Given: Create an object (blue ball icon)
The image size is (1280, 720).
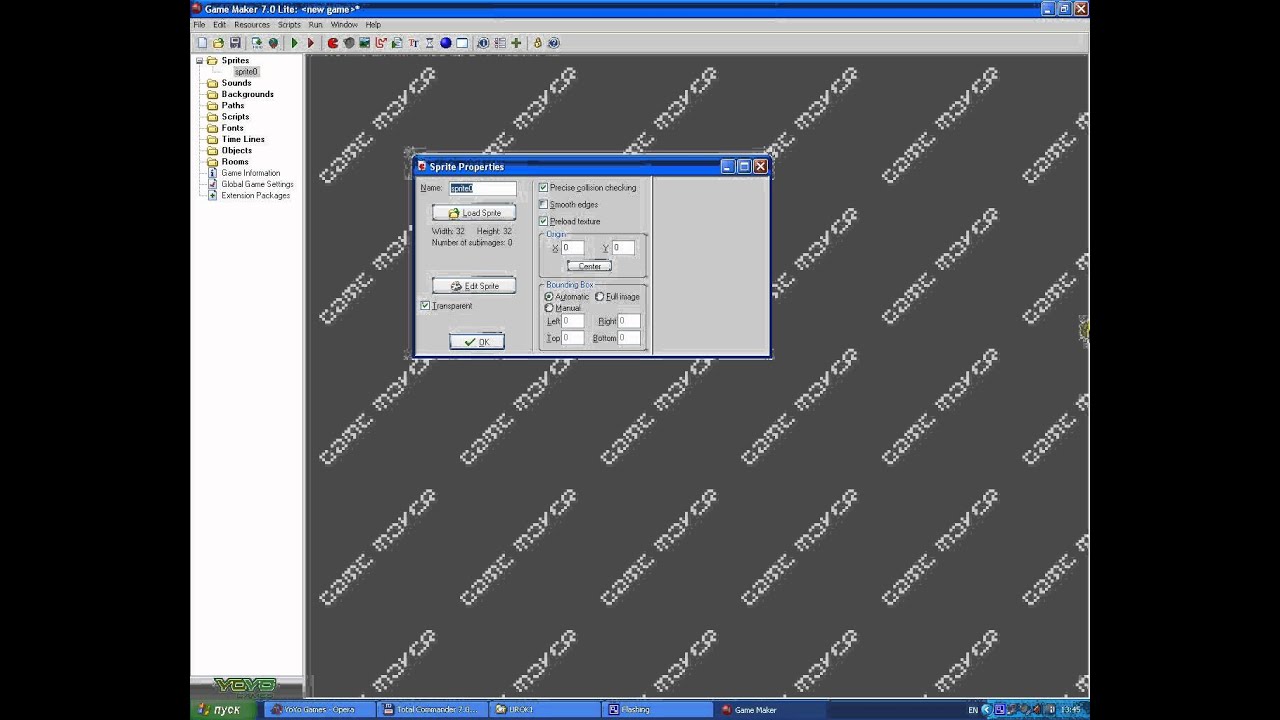Looking at the screenshot, I should coord(446,43).
